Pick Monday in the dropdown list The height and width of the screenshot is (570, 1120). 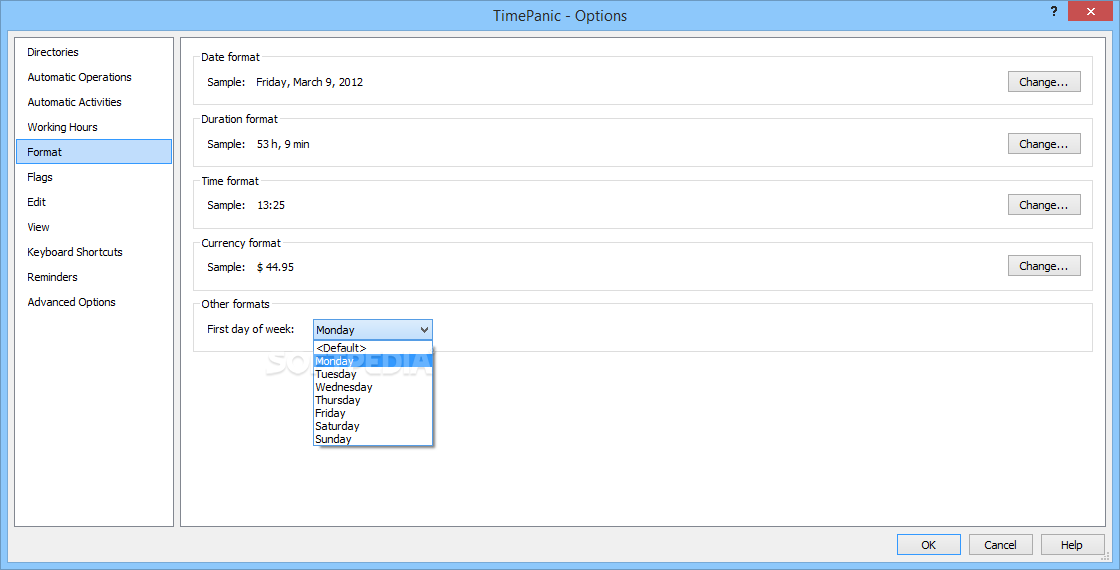tap(373, 361)
